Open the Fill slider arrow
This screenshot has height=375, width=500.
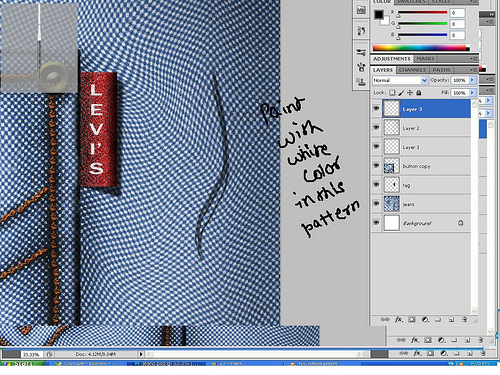pyautogui.click(x=472, y=93)
